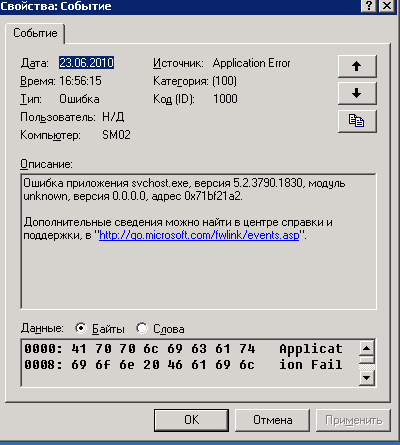Click the Данные label
The width and height of the screenshot is (400, 445).
tap(42, 328)
